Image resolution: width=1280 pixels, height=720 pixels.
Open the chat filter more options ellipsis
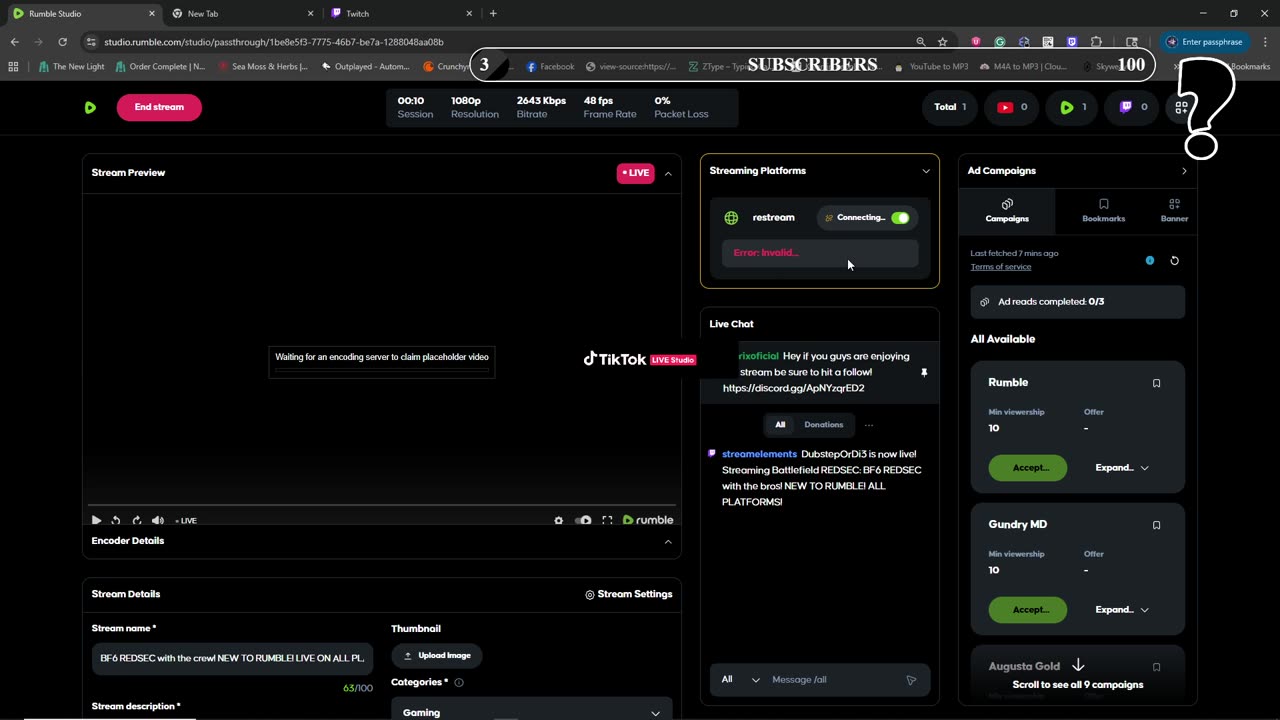tap(869, 425)
